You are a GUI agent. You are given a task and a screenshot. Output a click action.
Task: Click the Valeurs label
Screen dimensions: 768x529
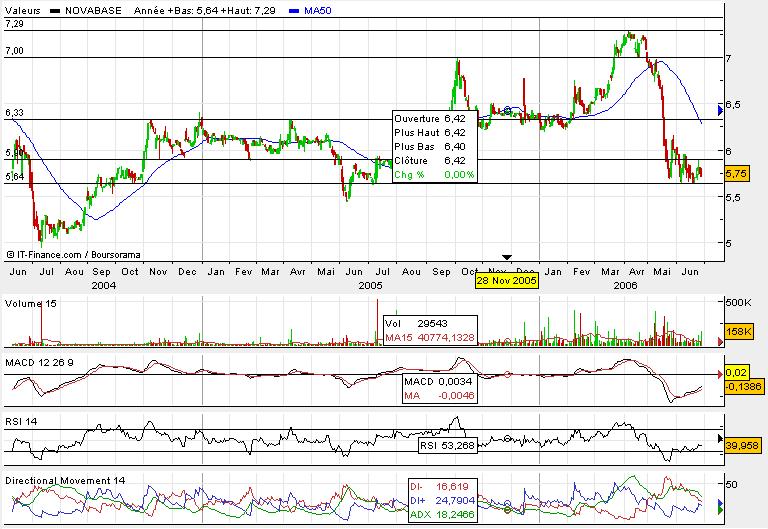point(23,11)
